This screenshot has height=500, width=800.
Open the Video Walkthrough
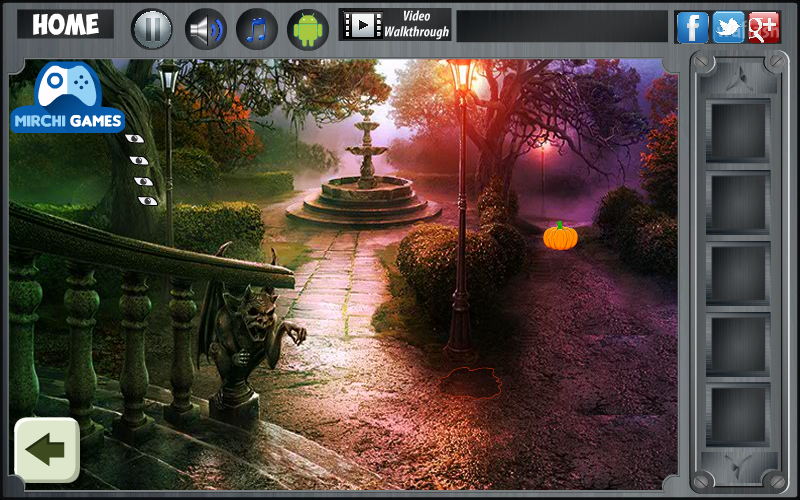pyautogui.click(x=395, y=24)
